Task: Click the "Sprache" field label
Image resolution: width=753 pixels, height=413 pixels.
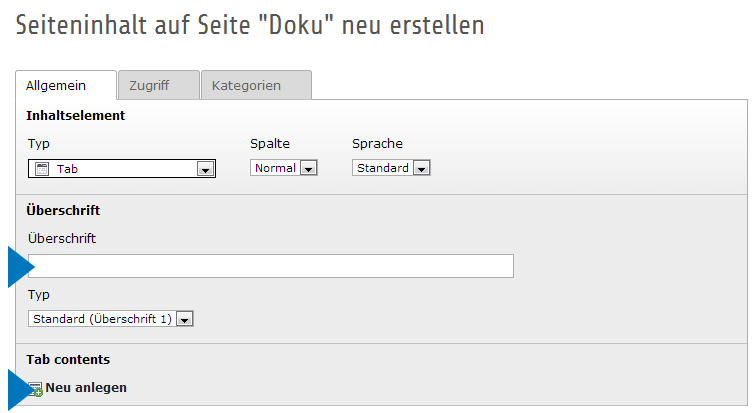Action: coord(377,144)
